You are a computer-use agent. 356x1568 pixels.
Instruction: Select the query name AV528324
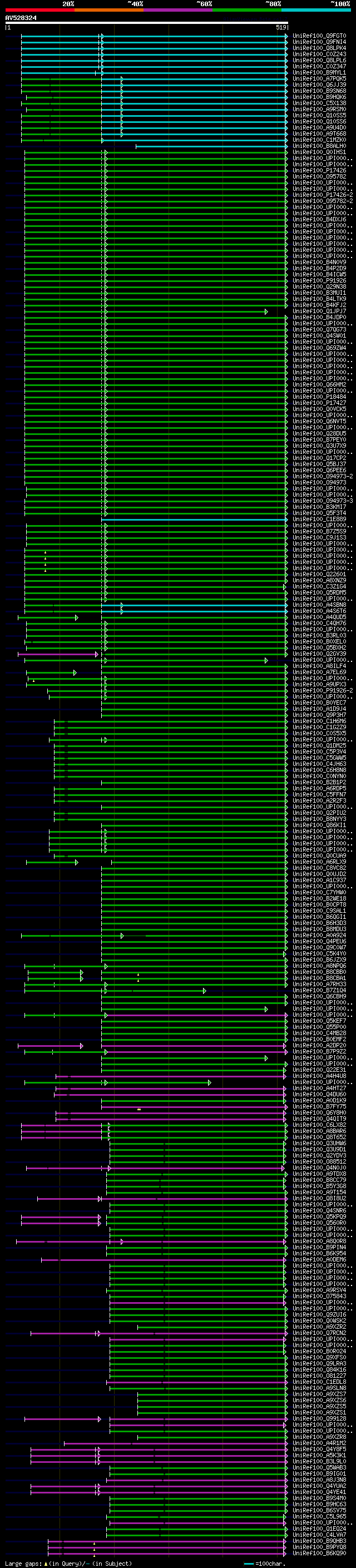[21, 18]
